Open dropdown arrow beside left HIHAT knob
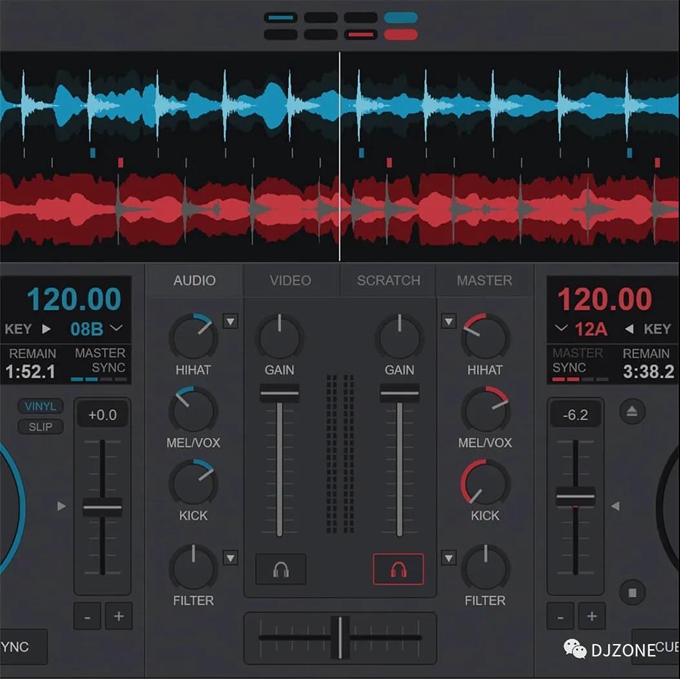The image size is (680, 679). coord(230,321)
